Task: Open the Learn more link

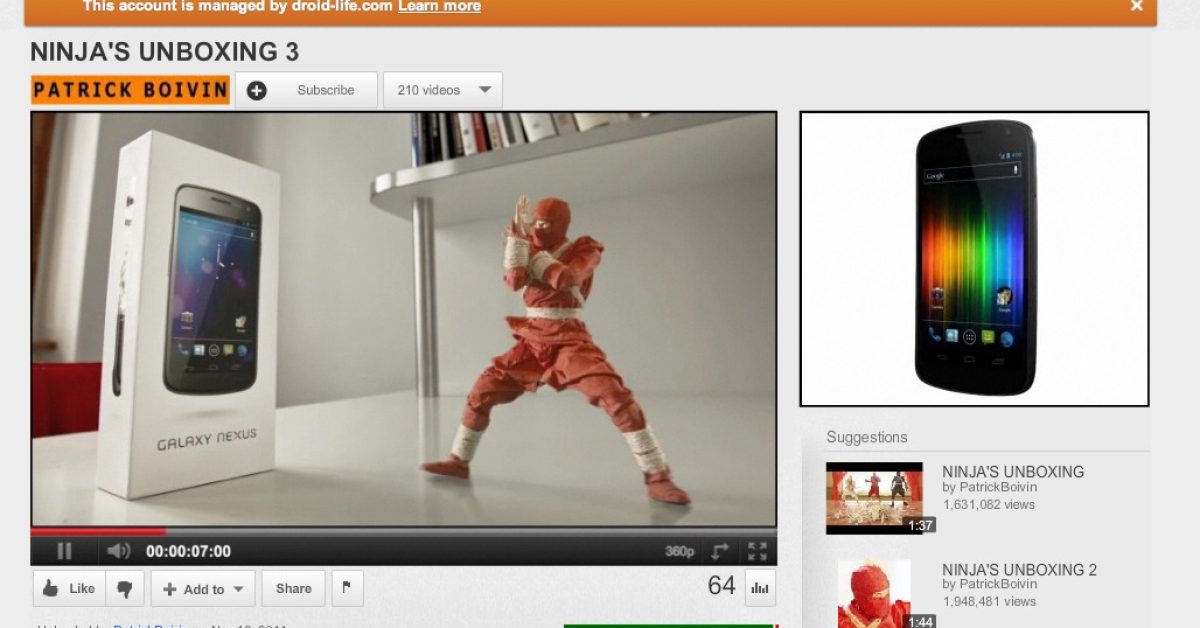Action: (x=439, y=7)
